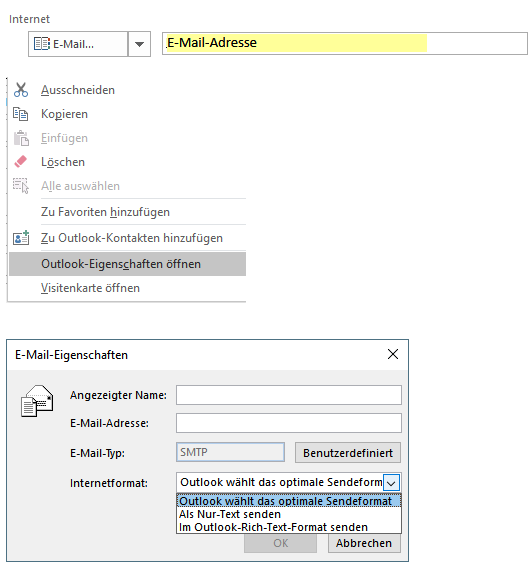This screenshot has height=567, width=531.
Task: Click the address book icon on E-Mail button
Action: point(42,44)
